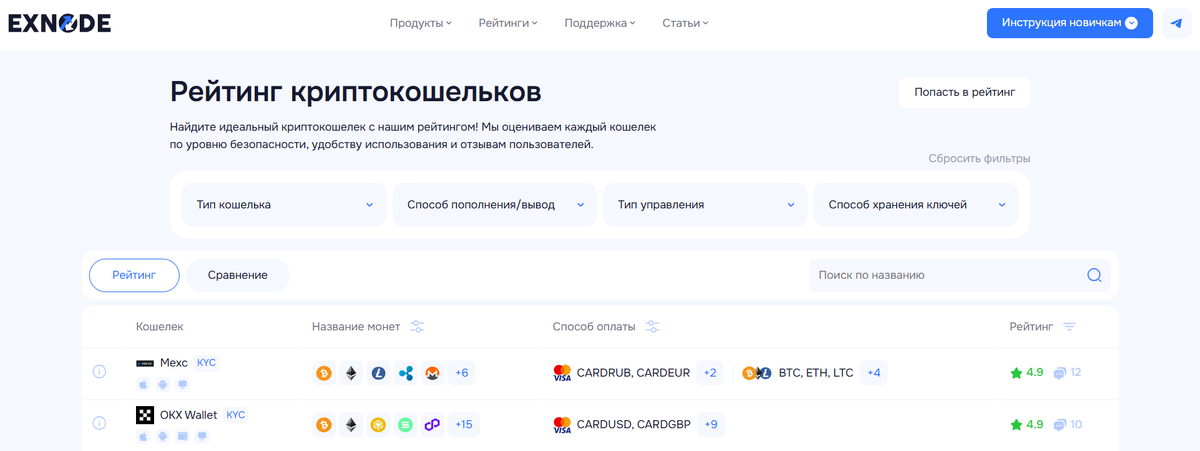Click the Способ оплаты column header
Image resolution: width=1200 pixels, height=451 pixels.
(x=594, y=327)
